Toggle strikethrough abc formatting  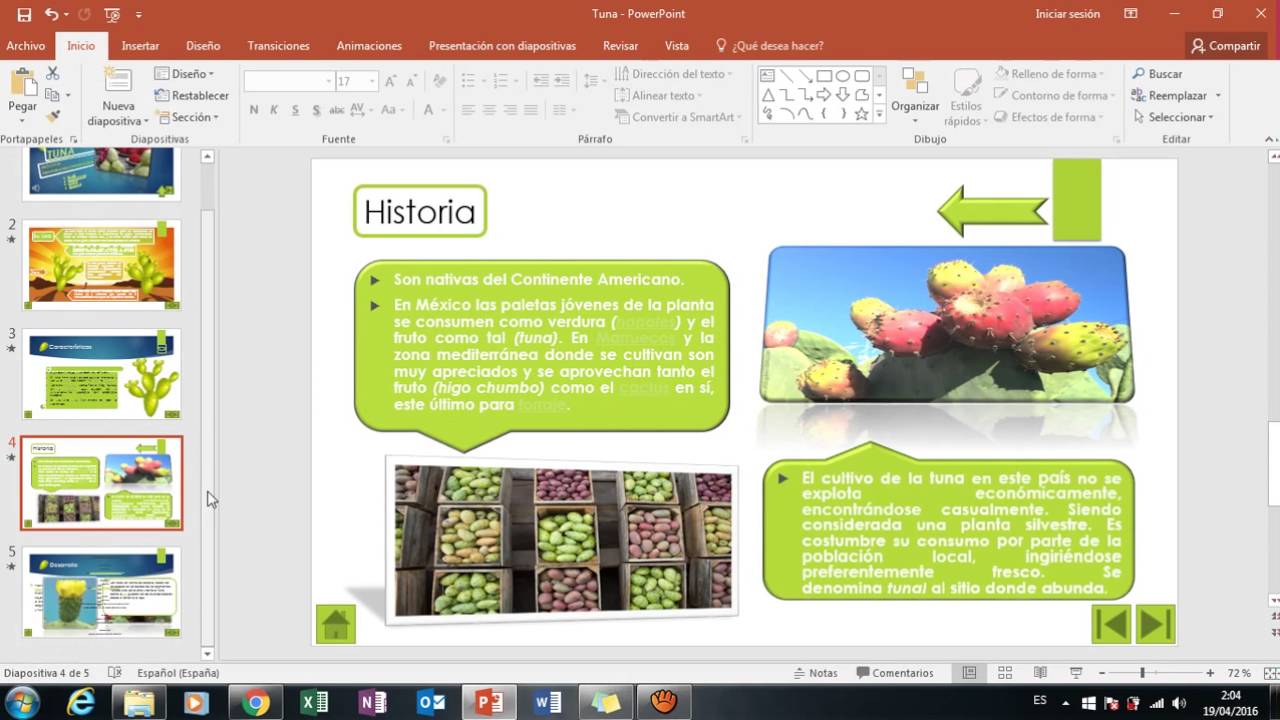click(x=338, y=110)
